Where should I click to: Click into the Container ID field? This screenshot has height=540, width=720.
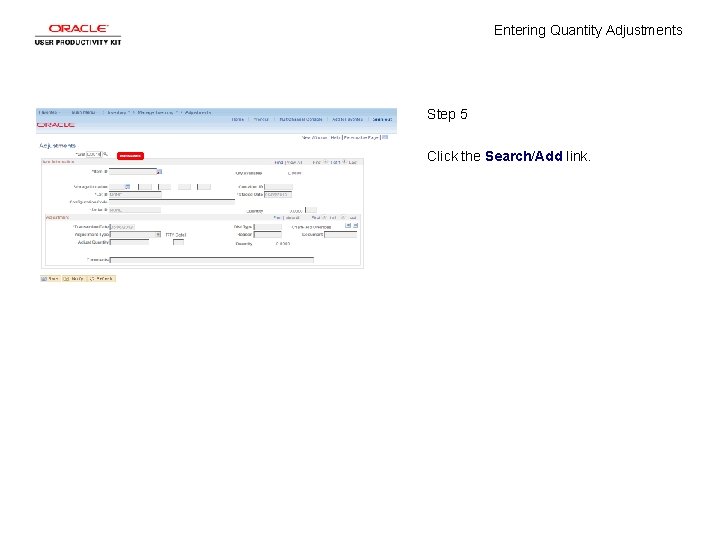[x=279, y=187]
